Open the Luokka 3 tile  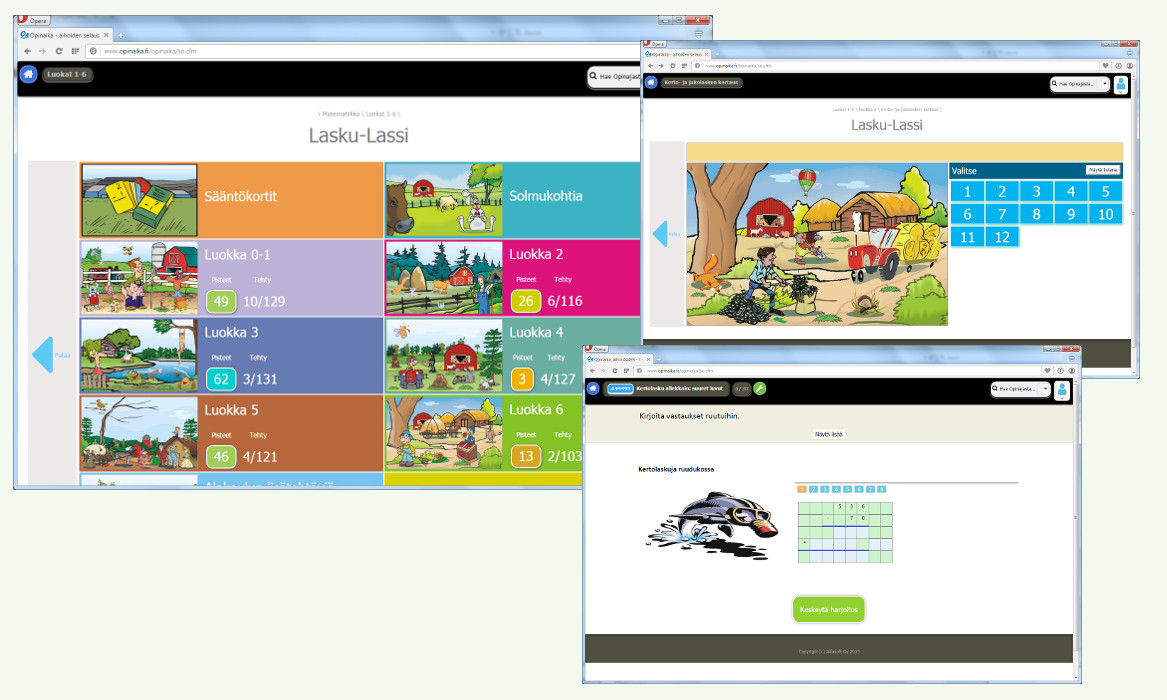231,356
